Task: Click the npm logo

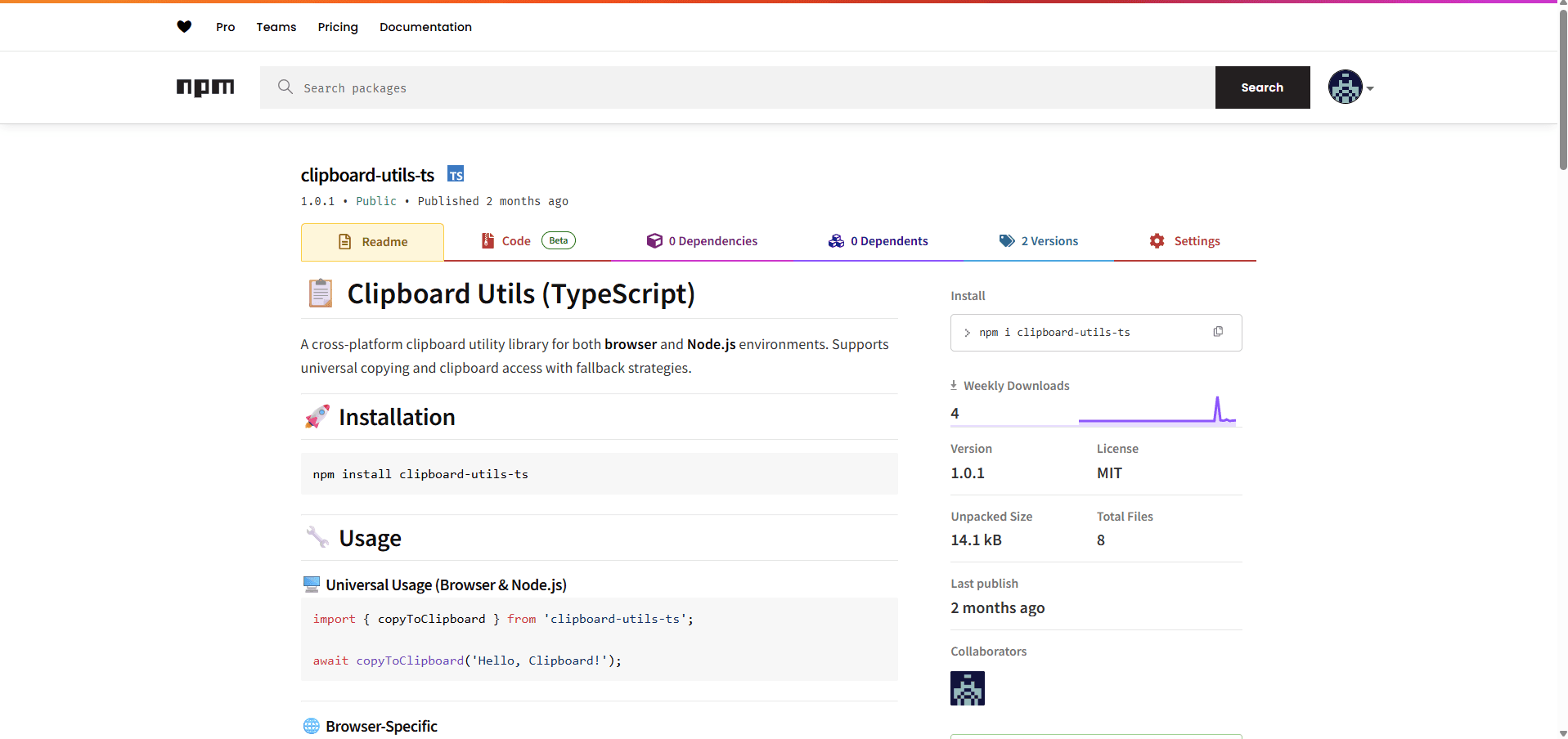Action: pos(205,87)
